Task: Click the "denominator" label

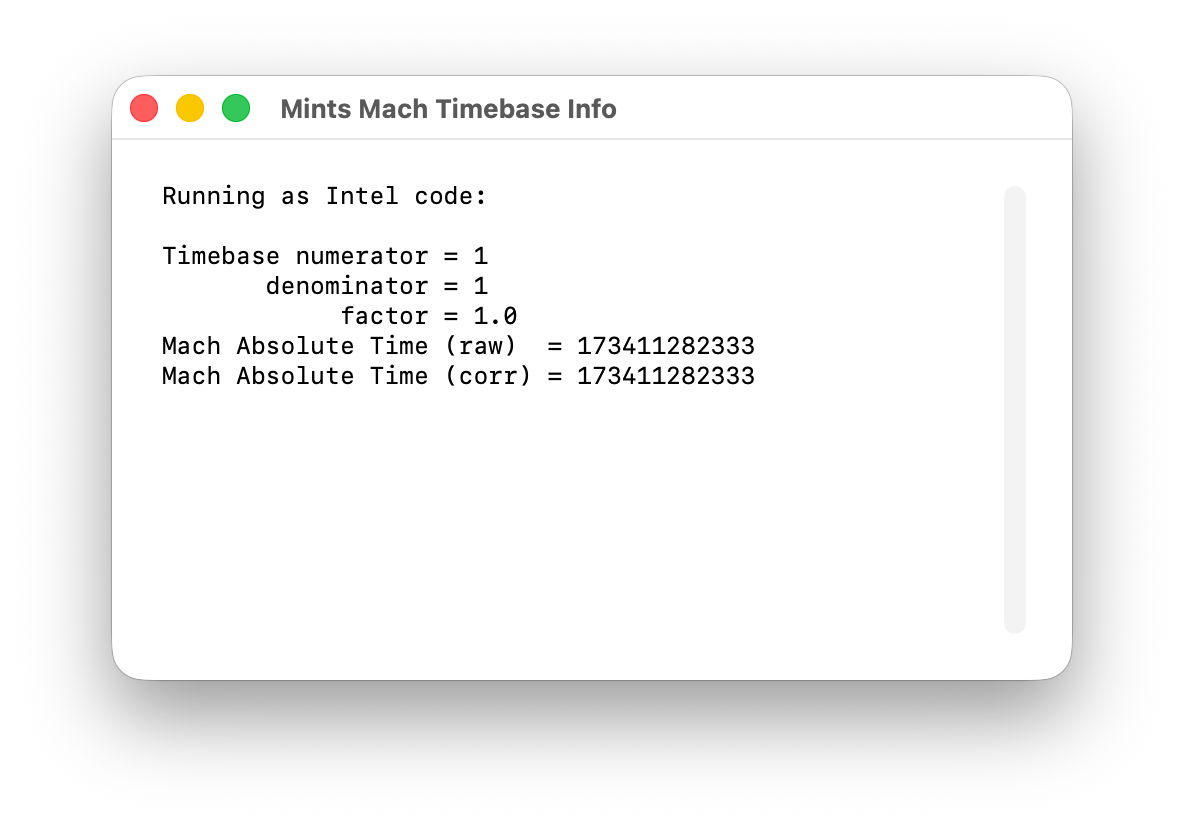Action: click(x=346, y=286)
